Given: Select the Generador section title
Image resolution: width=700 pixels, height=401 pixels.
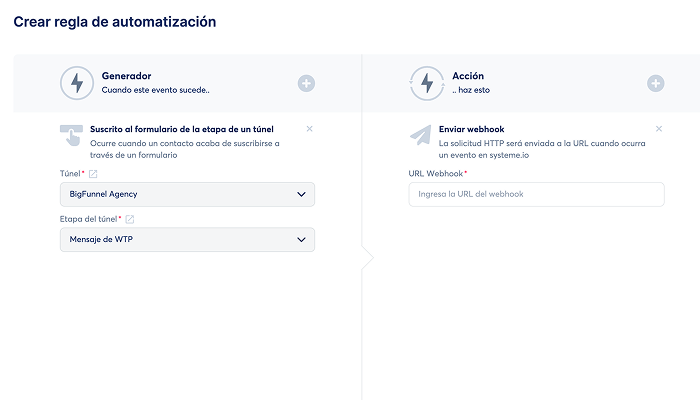Looking at the screenshot, I should tap(126, 75).
